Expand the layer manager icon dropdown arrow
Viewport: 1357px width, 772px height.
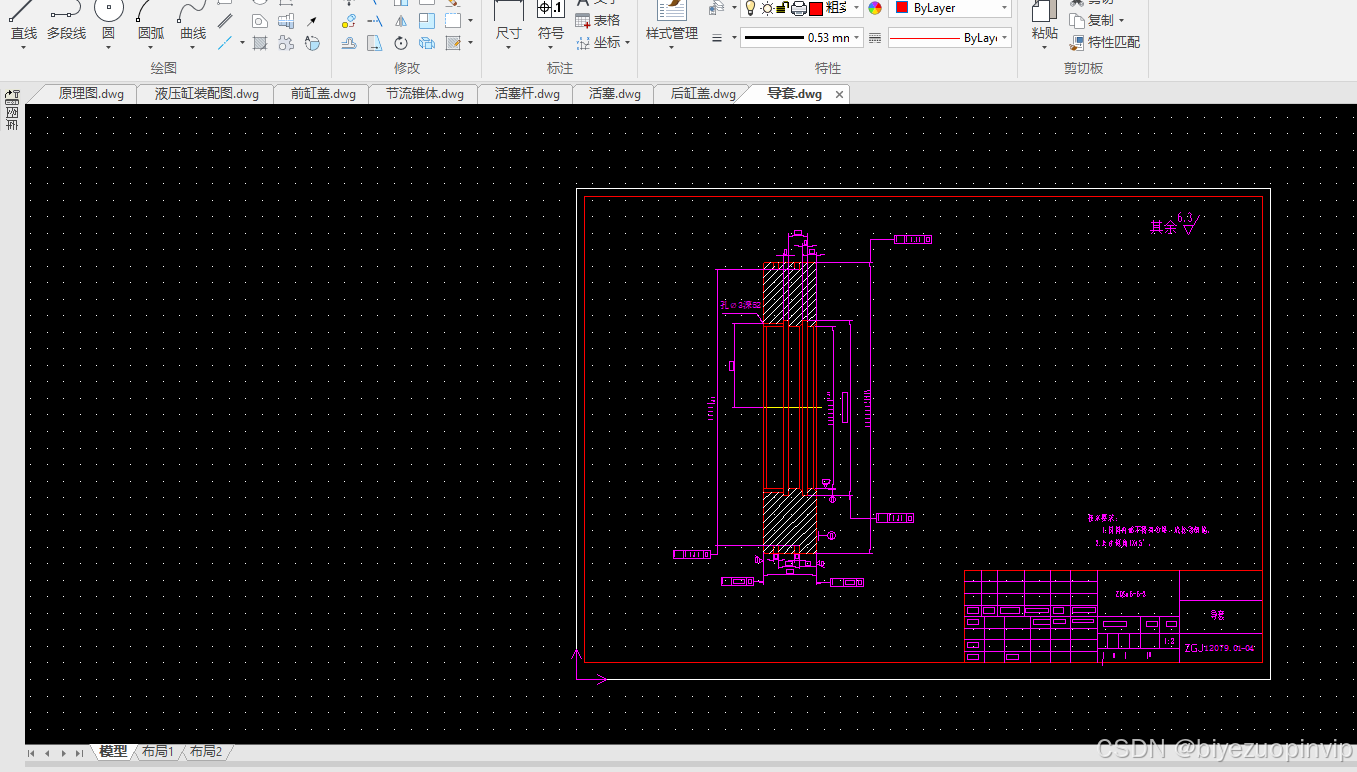click(x=734, y=8)
